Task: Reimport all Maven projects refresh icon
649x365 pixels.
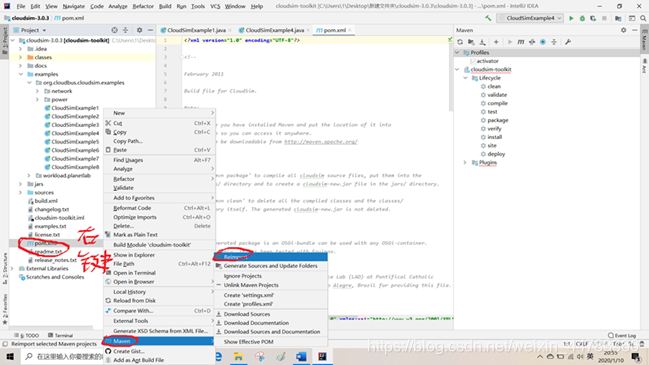Action: click(x=460, y=42)
